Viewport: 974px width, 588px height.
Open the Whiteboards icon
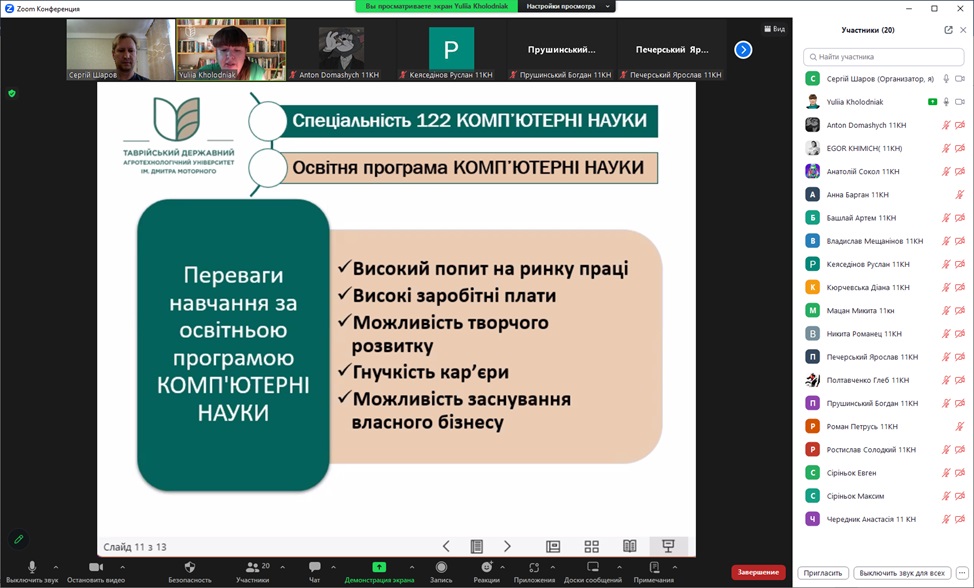pos(593,566)
